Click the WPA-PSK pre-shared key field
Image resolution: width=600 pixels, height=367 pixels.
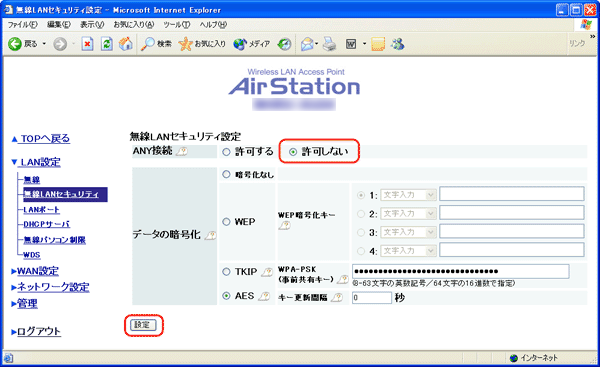tap(460, 271)
